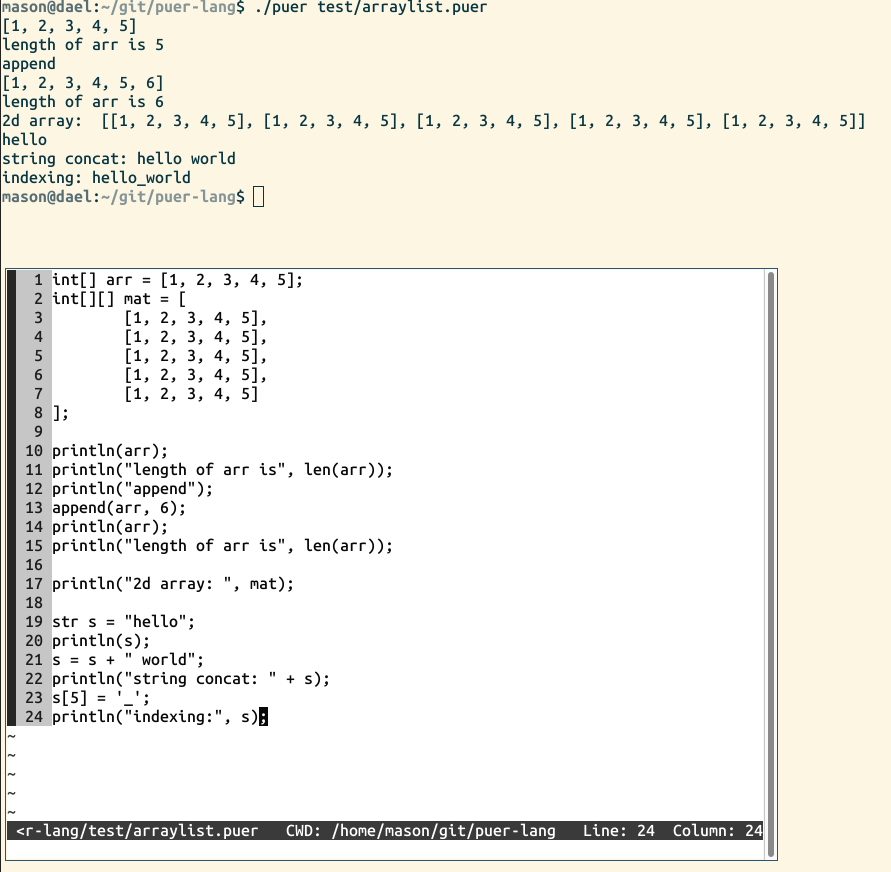This screenshot has width=891, height=872.
Task: Click 'CWD: /home/mason/git/puer-lang' in status bar
Action: coord(420,831)
